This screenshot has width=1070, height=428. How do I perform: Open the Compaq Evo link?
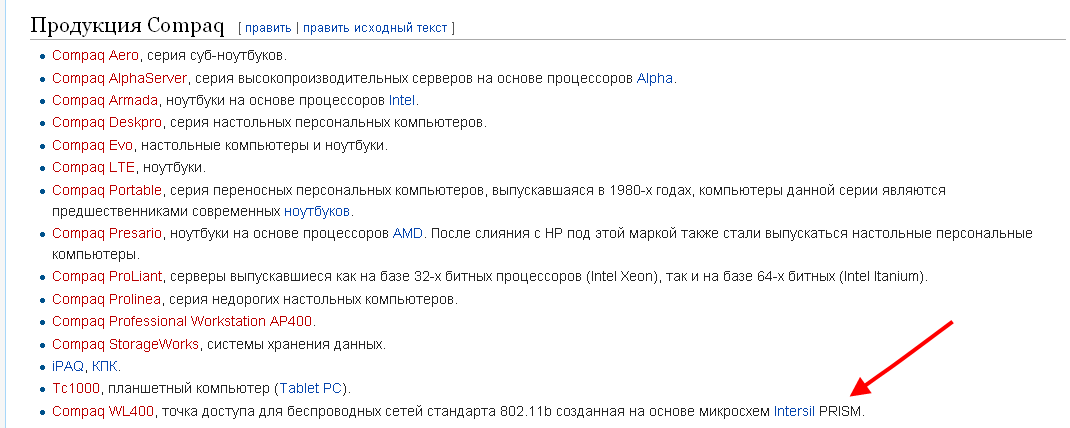(x=92, y=145)
